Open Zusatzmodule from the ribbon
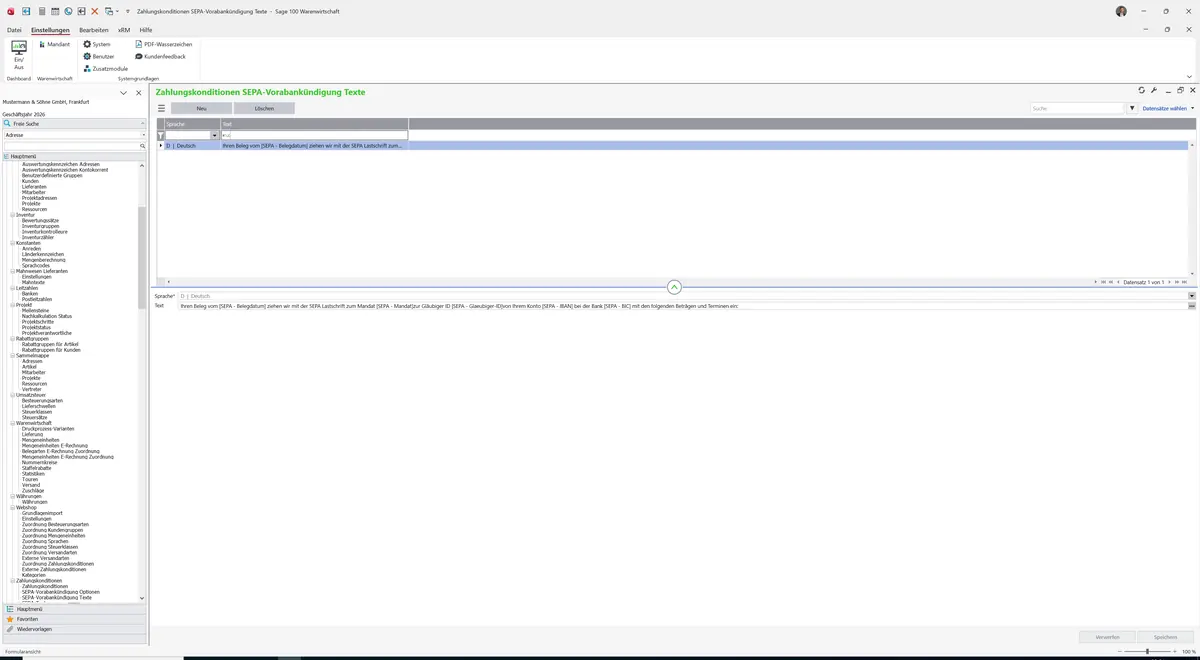Screen dimensions: 1200x660 tap(105, 68)
